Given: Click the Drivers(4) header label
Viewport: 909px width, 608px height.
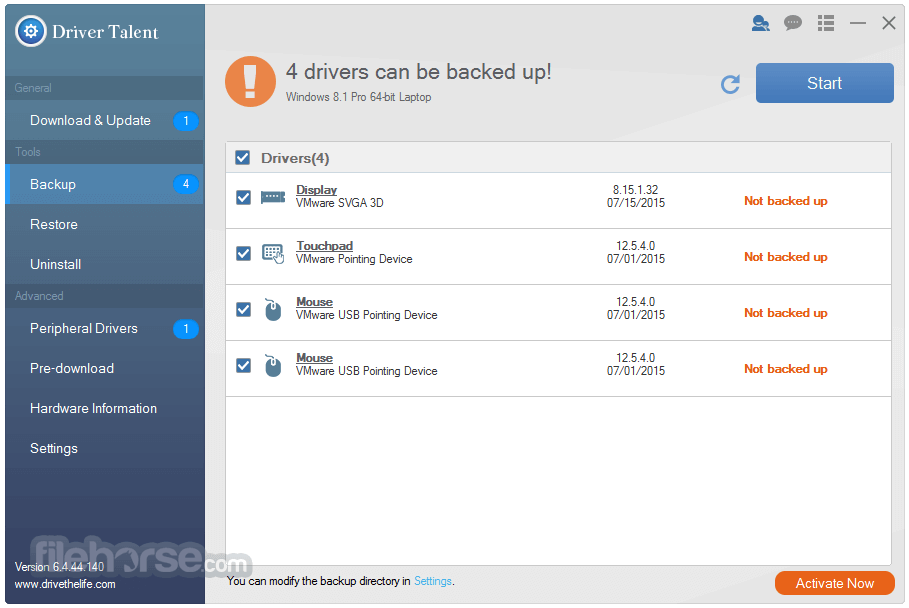Looking at the screenshot, I should click(295, 158).
